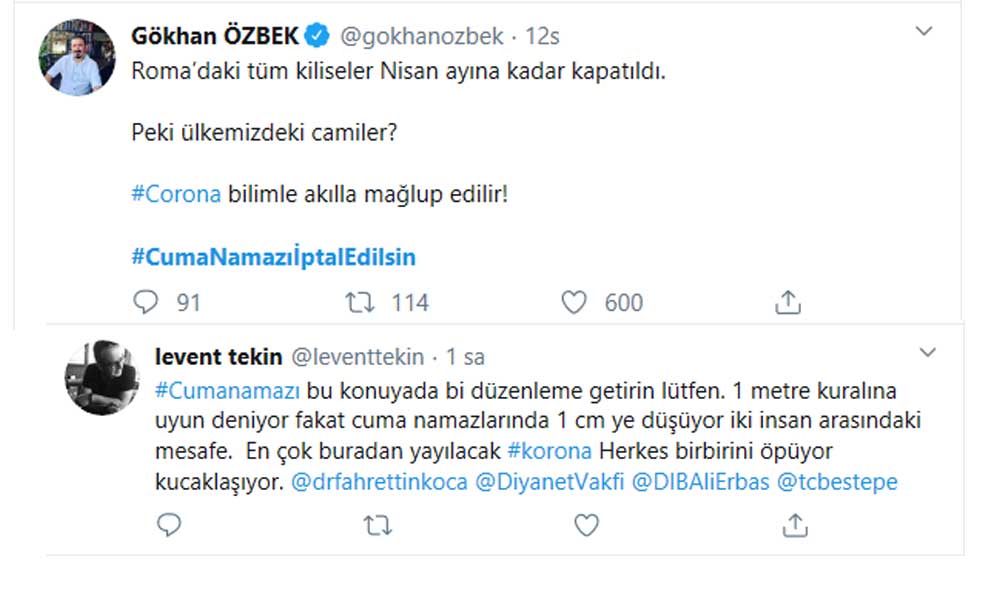Expand more options on Gökhan ÖZBEK's tweet
The width and height of the screenshot is (1000, 600).
[x=925, y=33]
